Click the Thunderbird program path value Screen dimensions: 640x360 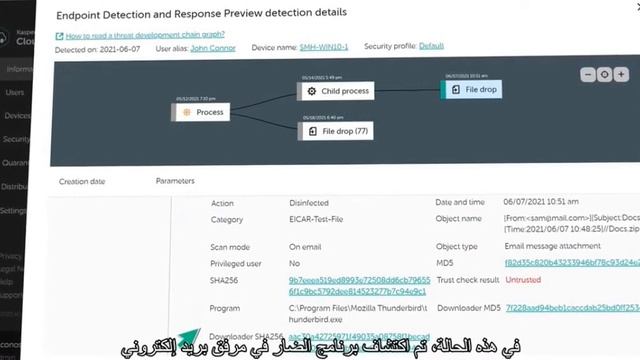pyautogui.click(x=358, y=314)
